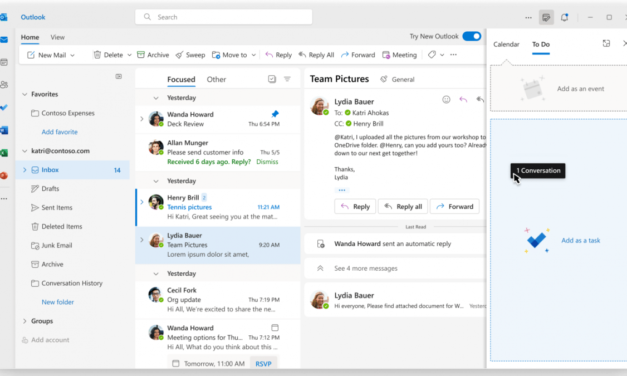Viewport: 627px width, 376px height.
Task: Toggle Try New Outlook switch
Action: pyautogui.click(x=472, y=36)
